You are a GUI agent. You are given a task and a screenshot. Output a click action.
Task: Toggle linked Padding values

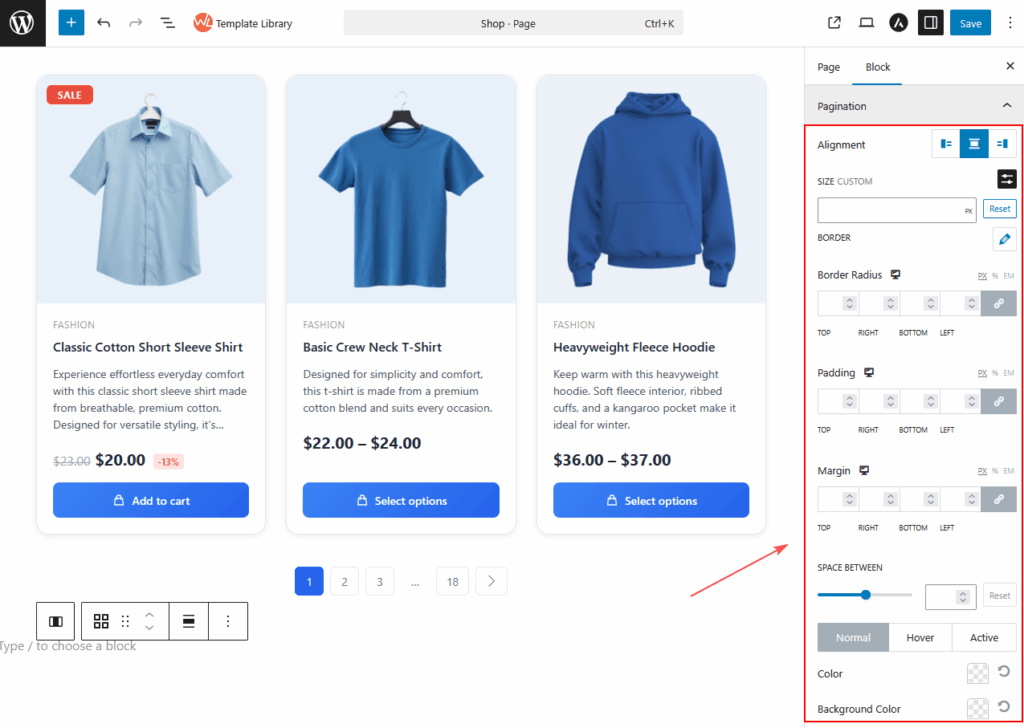point(1000,400)
